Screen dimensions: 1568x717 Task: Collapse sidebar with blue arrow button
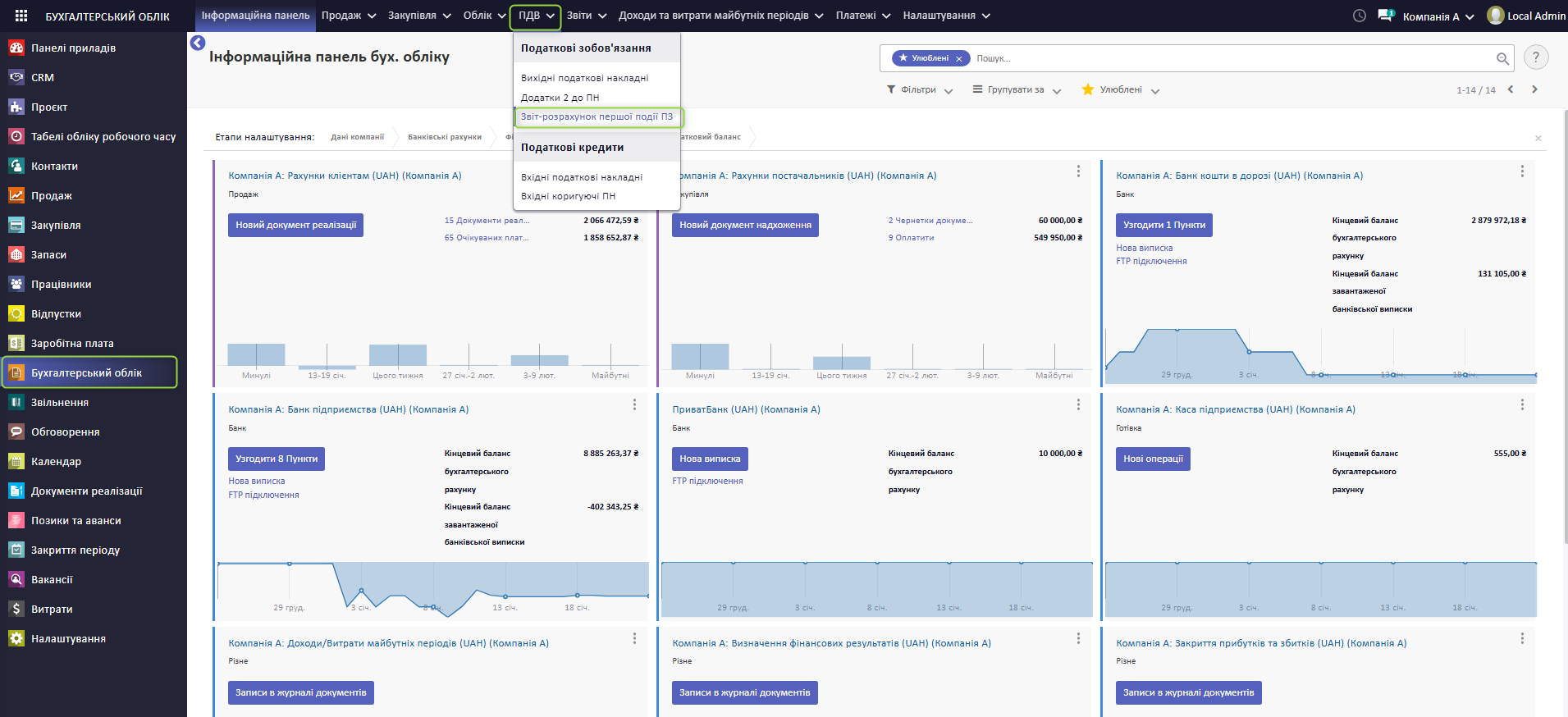pos(198,43)
